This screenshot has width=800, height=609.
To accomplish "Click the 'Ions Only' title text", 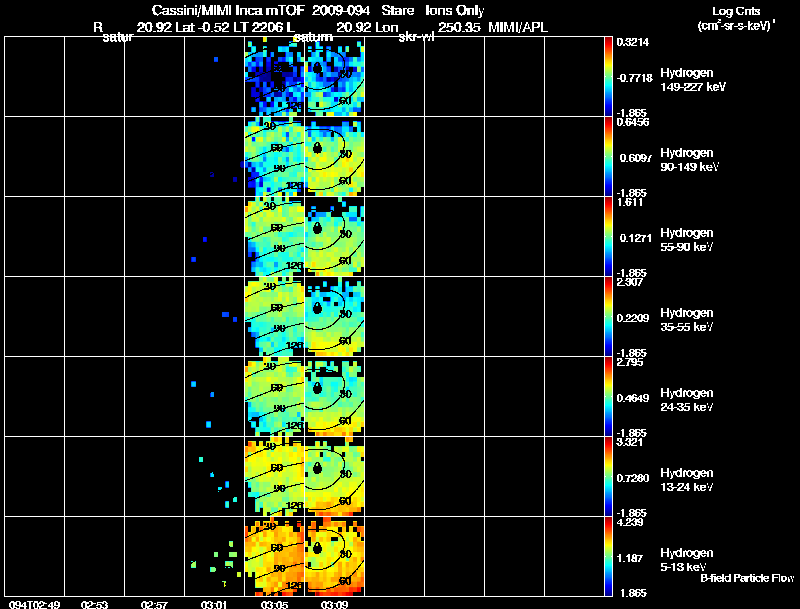I will click(455, 11).
